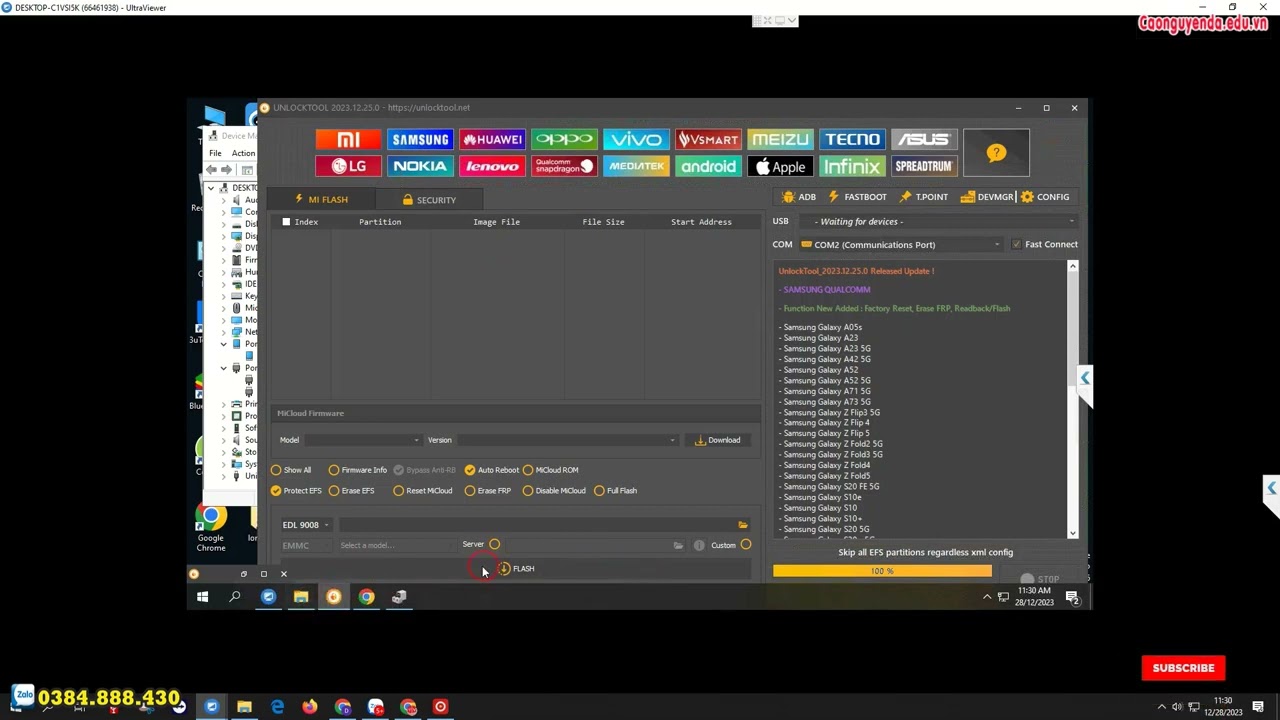This screenshot has width=1280, height=720.
Task: Select the Infinix brand logo
Action: (x=852, y=166)
